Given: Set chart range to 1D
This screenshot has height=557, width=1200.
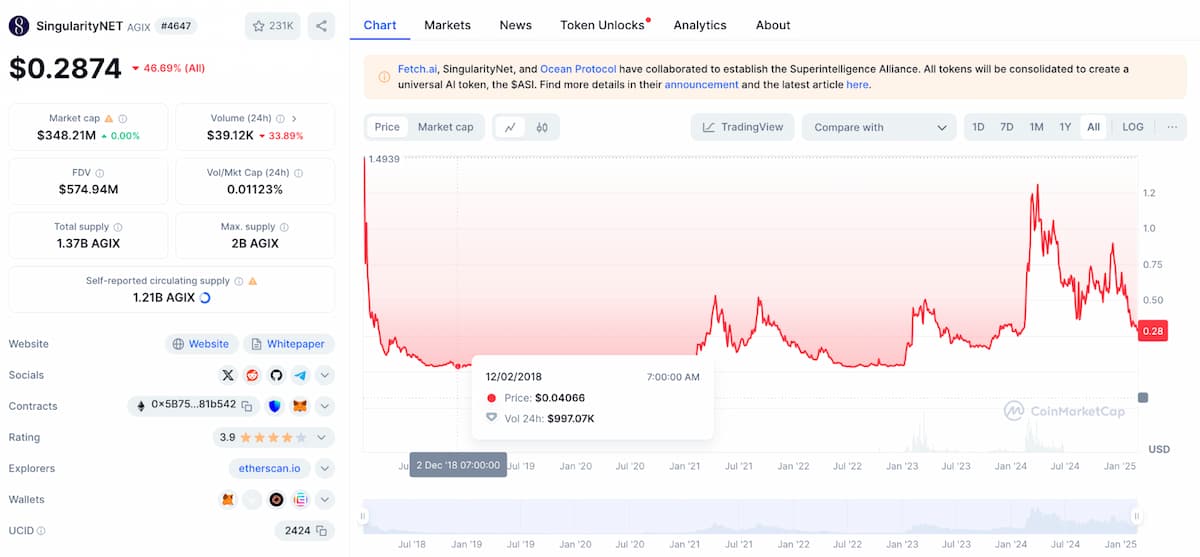Looking at the screenshot, I should tap(978, 127).
